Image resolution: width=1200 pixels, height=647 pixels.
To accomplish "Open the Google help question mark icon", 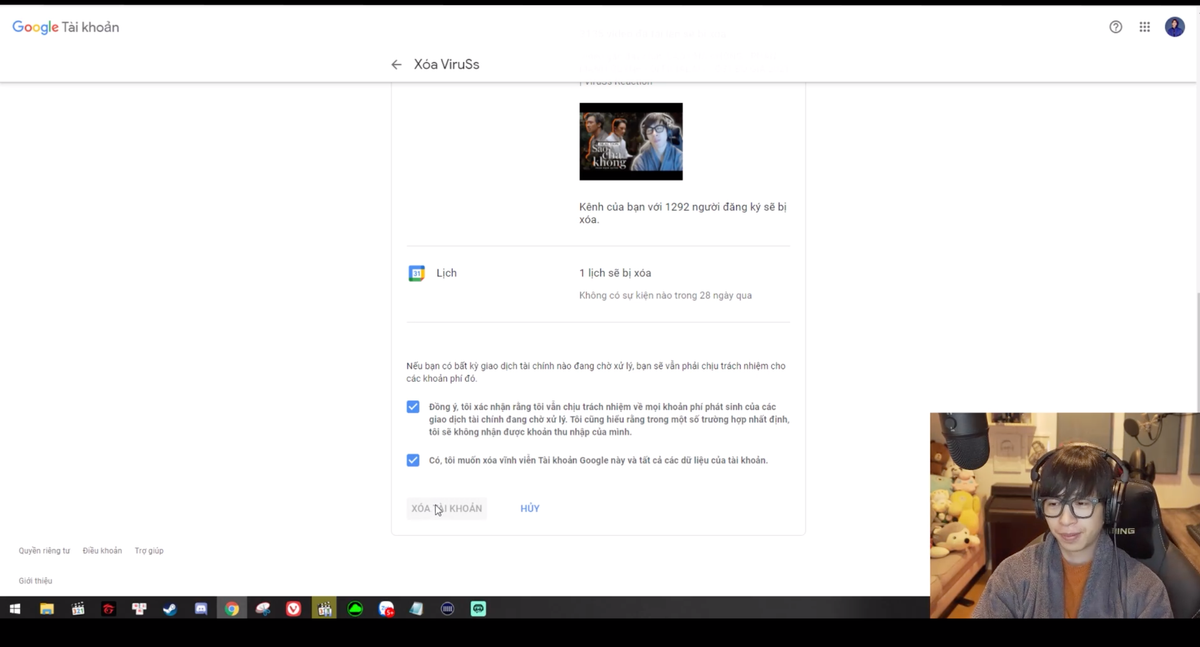I will point(1116,27).
